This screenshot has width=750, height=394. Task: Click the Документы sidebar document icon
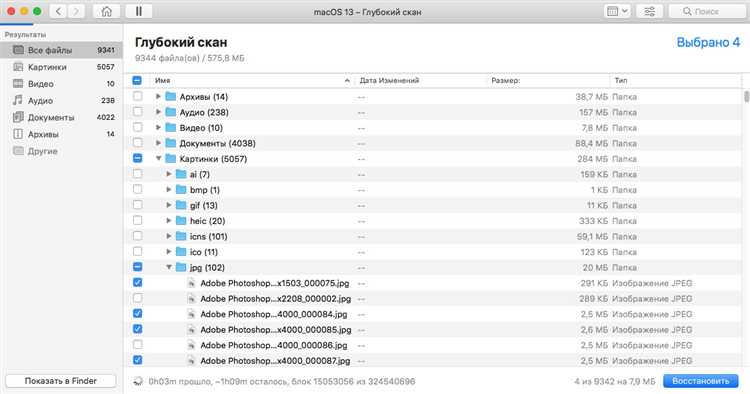[18, 117]
